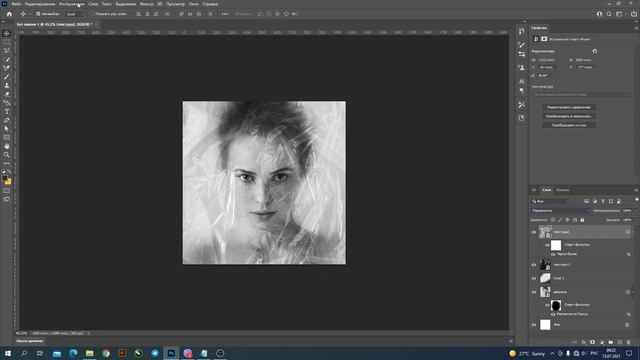Screen dimensions: 640x360
Task: Select the Clone Stamp tool
Action: tap(7, 85)
